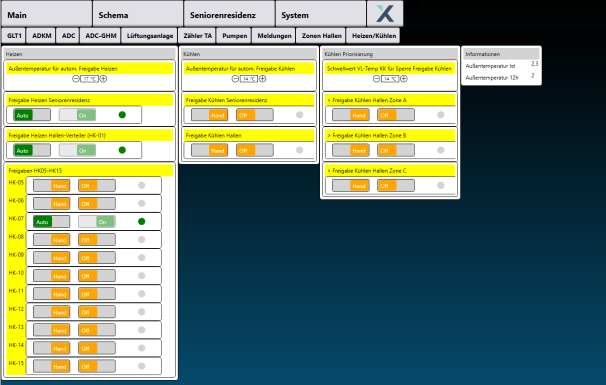Toggle On switch for Heizen Hallen-Verteiler HK-01

point(77,150)
